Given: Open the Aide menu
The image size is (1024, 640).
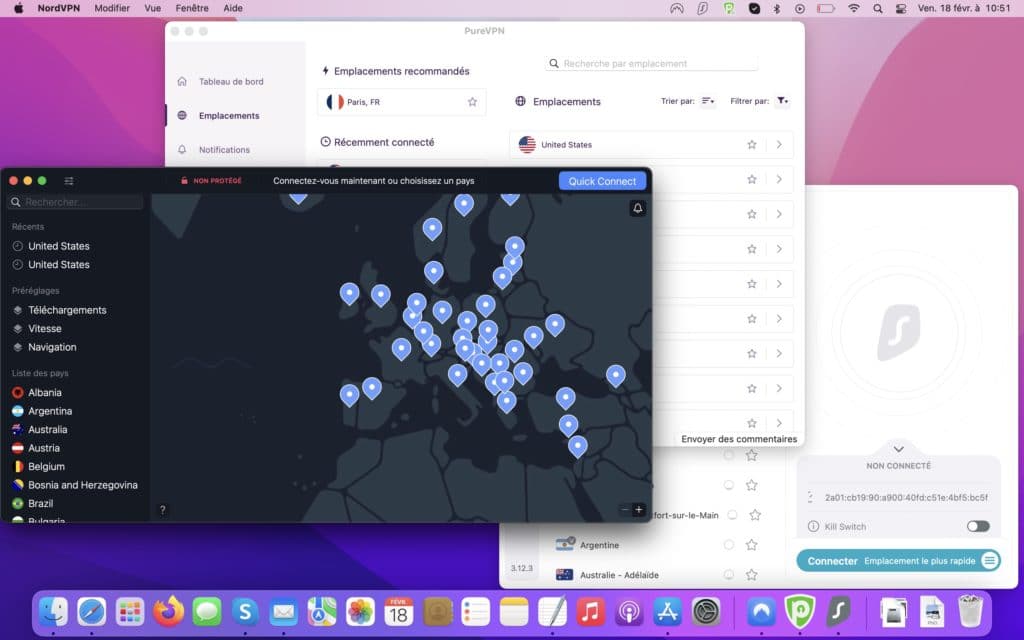Looking at the screenshot, I should tap(233, 8).
